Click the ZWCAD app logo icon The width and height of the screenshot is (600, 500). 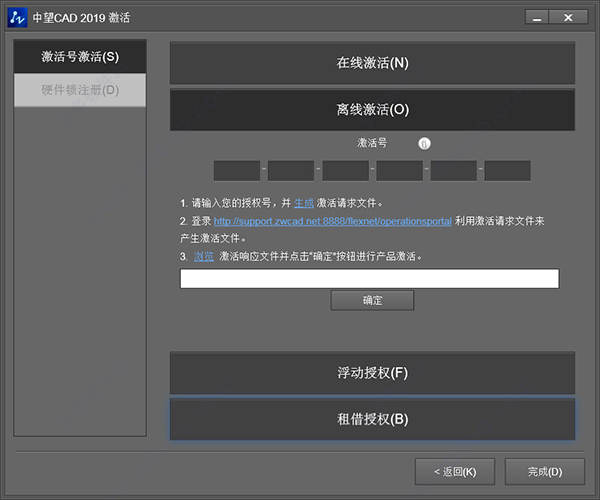17,18
